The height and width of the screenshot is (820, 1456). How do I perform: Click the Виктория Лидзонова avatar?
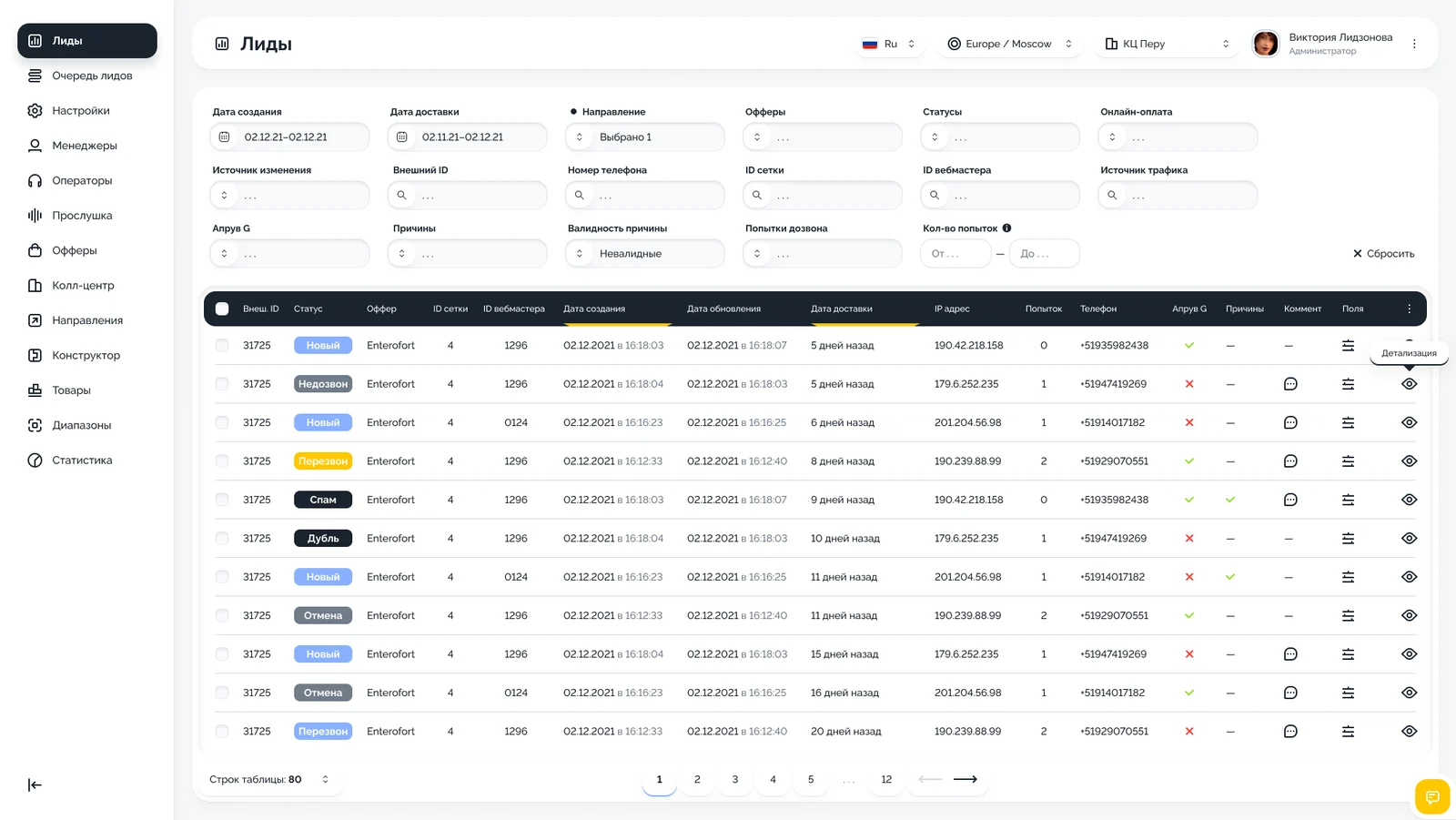pos(1265,44)
